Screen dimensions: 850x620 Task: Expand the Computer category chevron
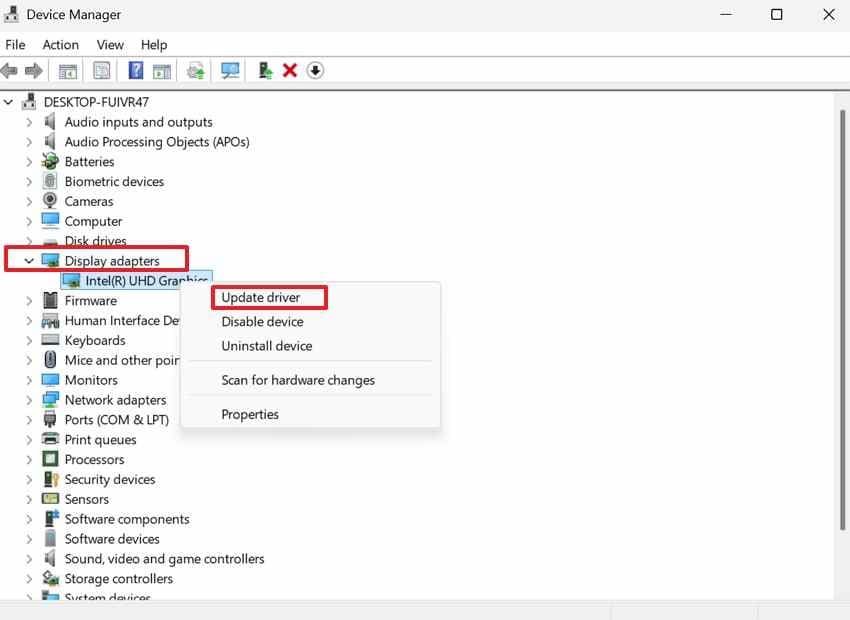coord(29,221)
